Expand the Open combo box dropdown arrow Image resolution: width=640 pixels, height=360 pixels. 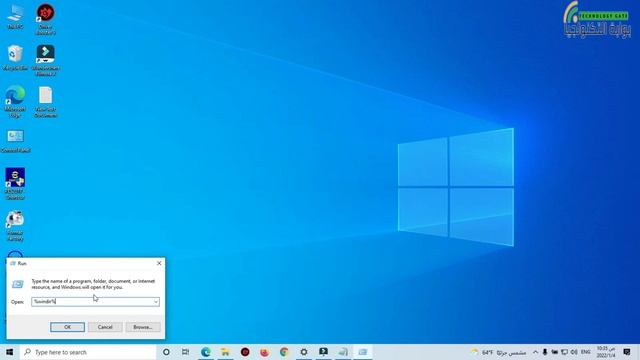point(156,302)
